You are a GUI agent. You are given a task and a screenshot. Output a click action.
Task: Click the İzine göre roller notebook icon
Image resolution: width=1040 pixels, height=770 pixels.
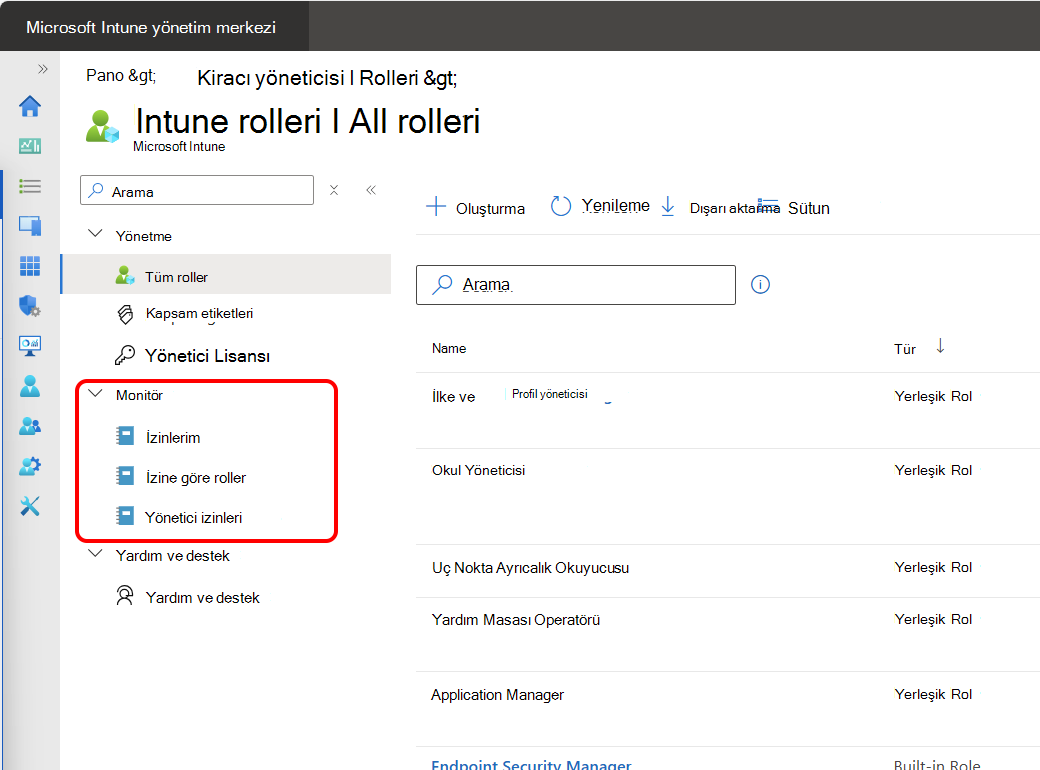pos(125,476)
